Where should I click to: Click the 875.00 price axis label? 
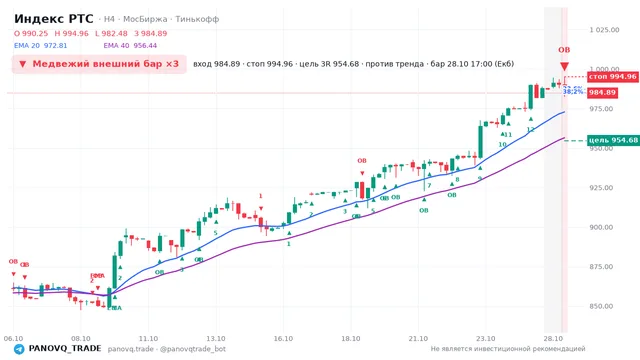(x=601, y=267)
